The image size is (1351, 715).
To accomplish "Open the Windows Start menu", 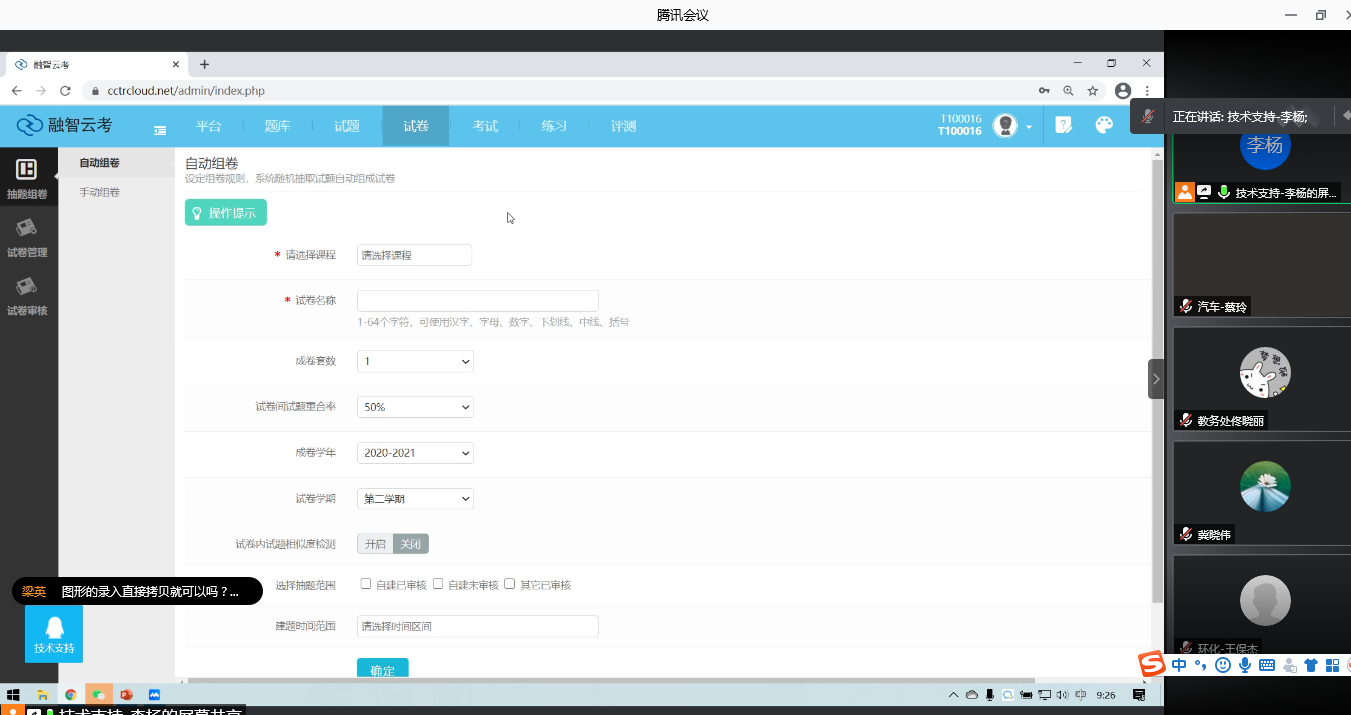I will point(14,694).
